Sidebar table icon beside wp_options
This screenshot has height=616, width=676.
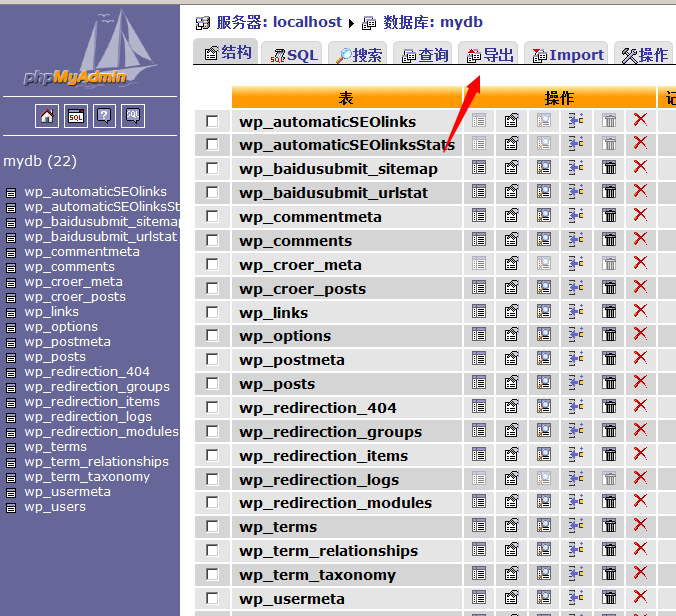pos(11,328)
